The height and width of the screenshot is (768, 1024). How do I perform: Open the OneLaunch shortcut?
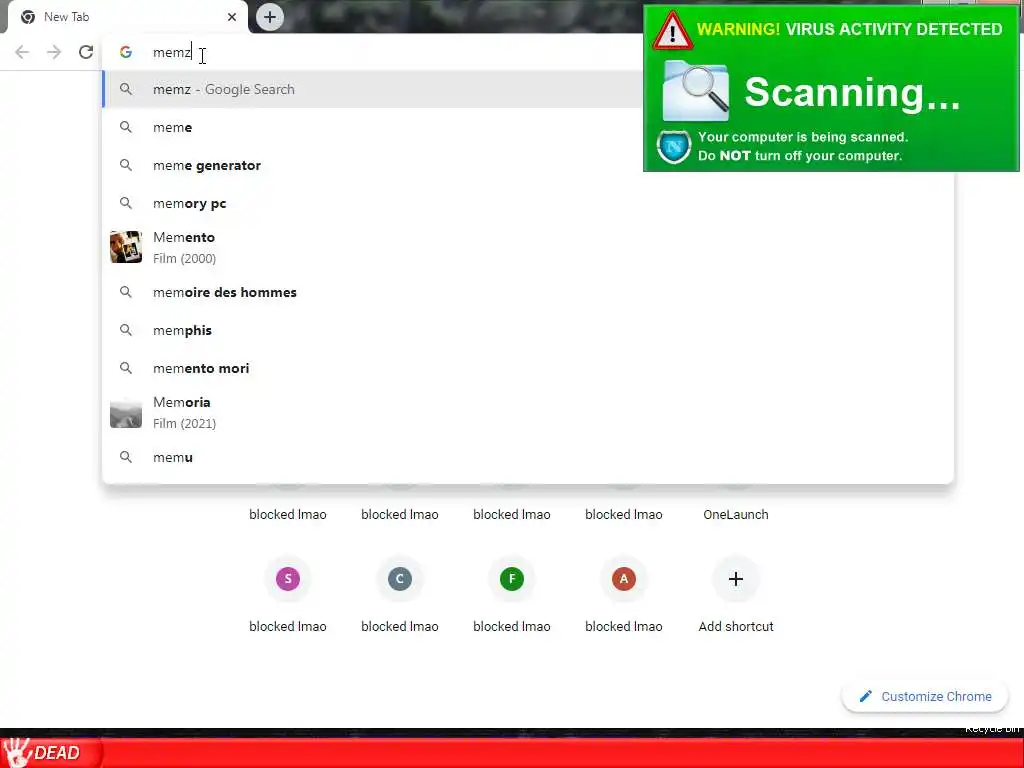pos(736,514)
